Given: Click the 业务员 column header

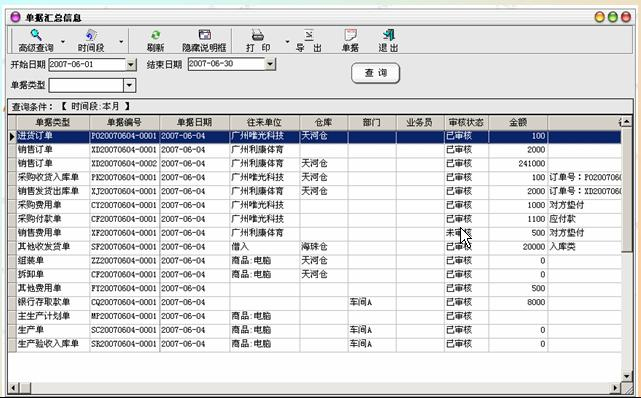Looking at the screenshot, I should tap(420, 122).
